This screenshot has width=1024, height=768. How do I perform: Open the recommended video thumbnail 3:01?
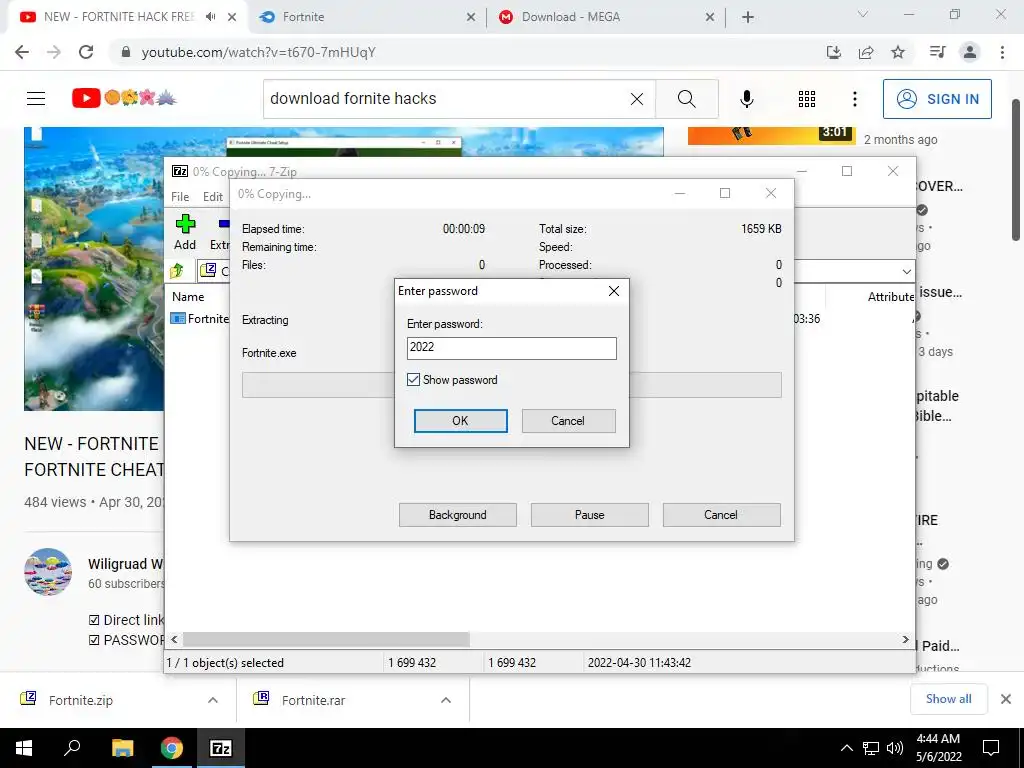[771, 135]
